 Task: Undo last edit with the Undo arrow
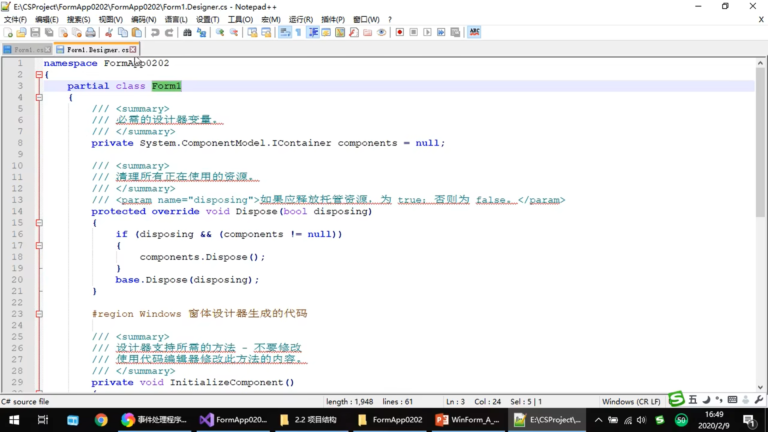(x=155, y=32)
